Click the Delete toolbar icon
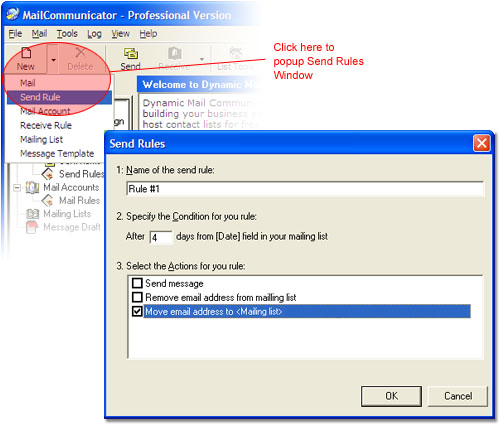 tap(80, 53)
